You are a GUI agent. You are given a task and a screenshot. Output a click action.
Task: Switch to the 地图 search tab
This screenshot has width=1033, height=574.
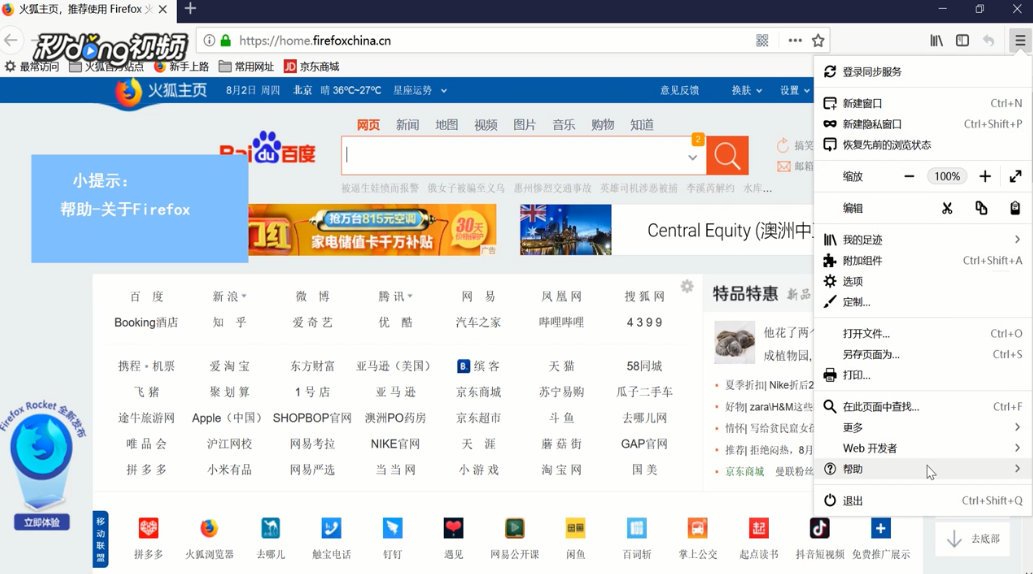pyautogui.click(x=447, y=125)
